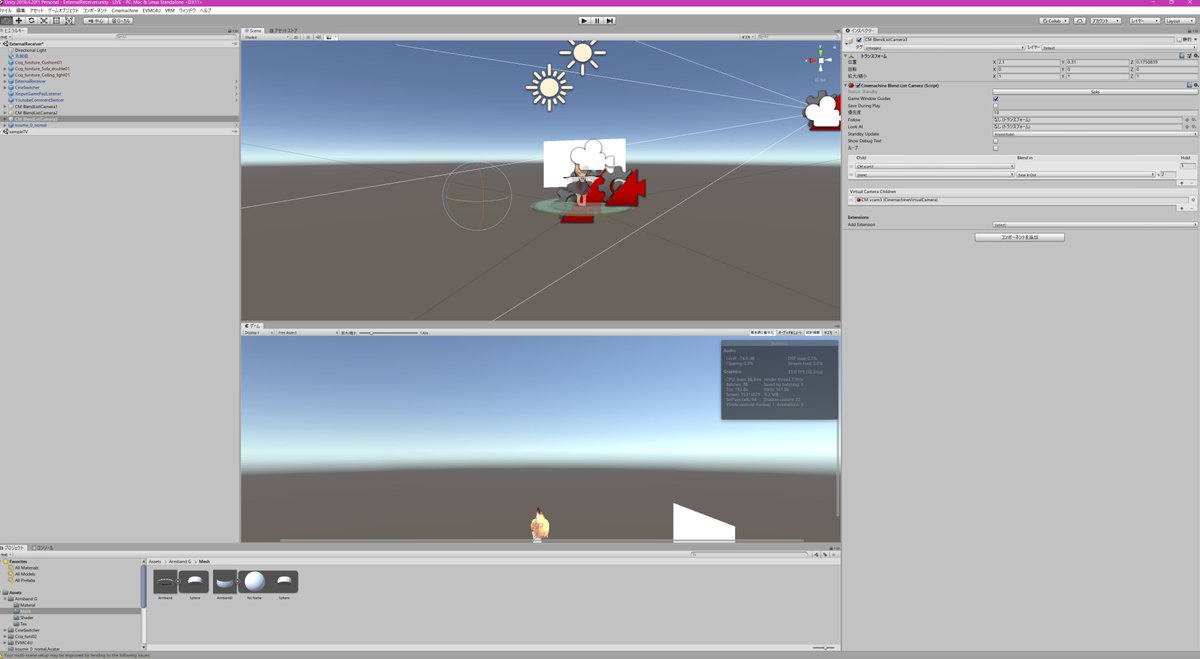
Task: Click the All Materials favorite search
Action: pyautogui.click(x=27, y=568)
